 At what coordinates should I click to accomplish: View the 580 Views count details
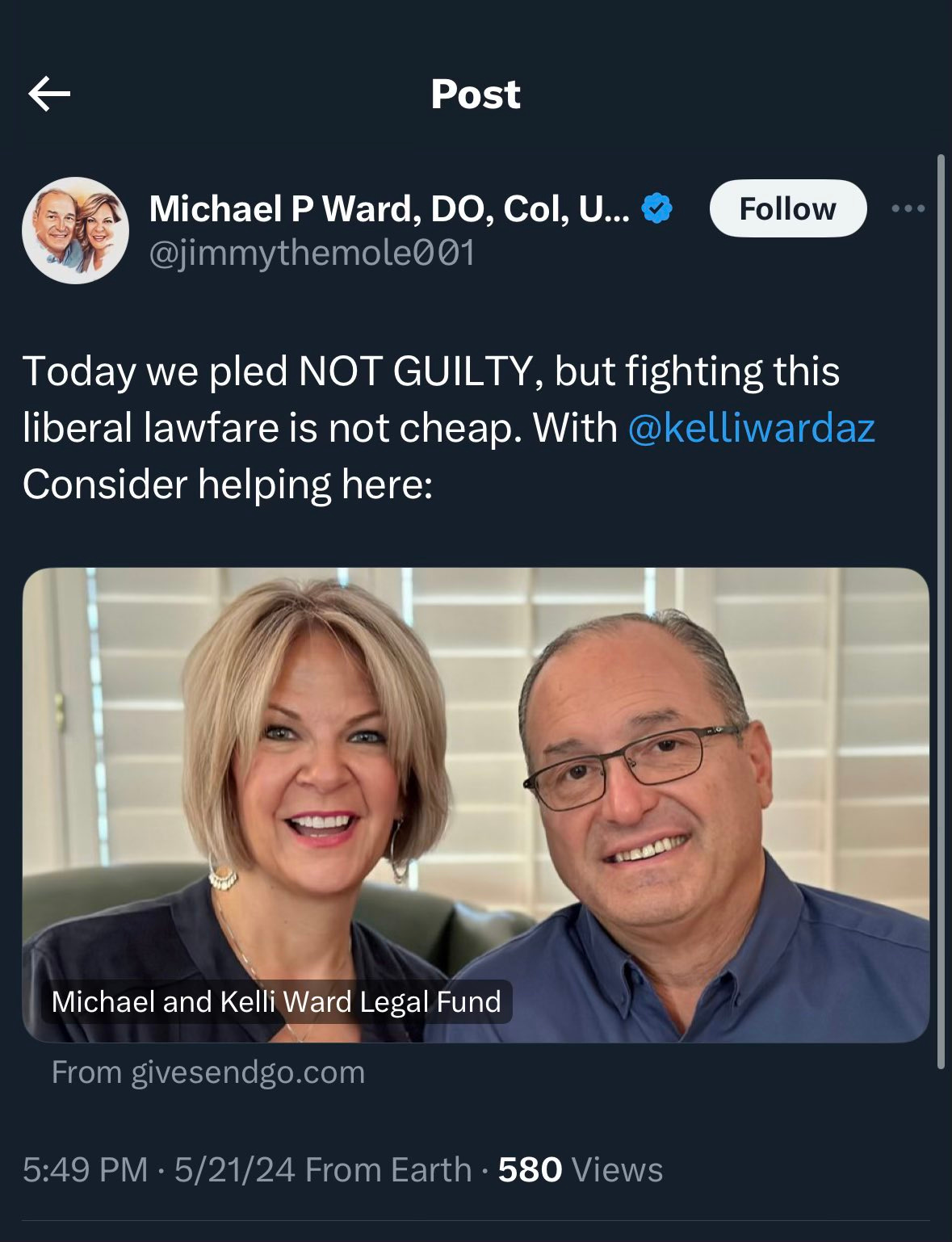coord(580,1170)
